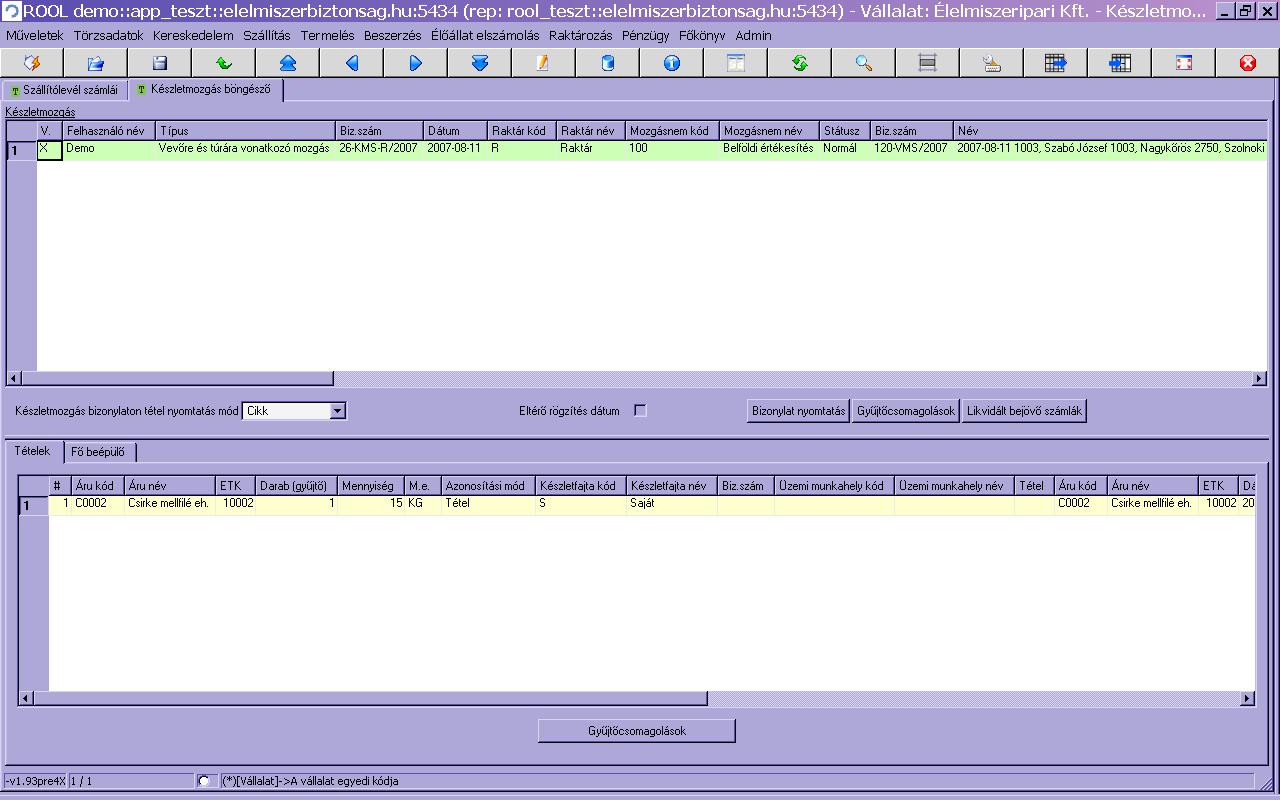Screen dimensions: 1280x800
Task: Open the Kereskedelem menu
Action: [193, 35]
